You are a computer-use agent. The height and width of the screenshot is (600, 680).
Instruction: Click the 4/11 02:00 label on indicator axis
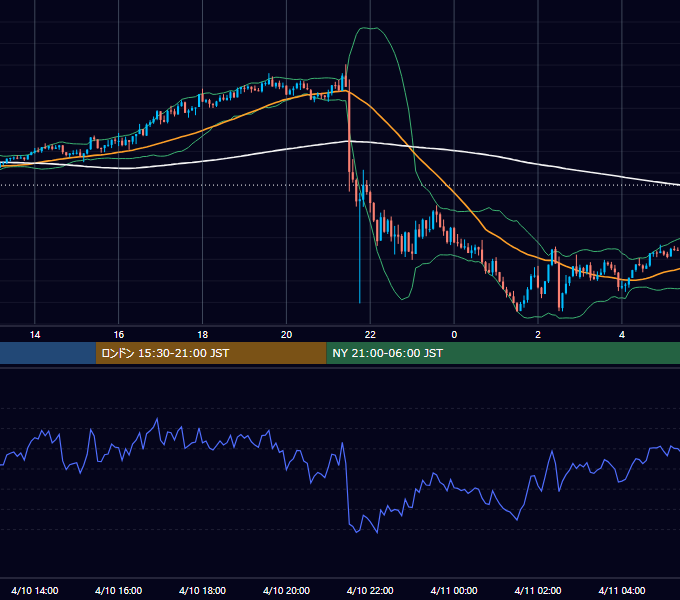click(x=538, y=590)
